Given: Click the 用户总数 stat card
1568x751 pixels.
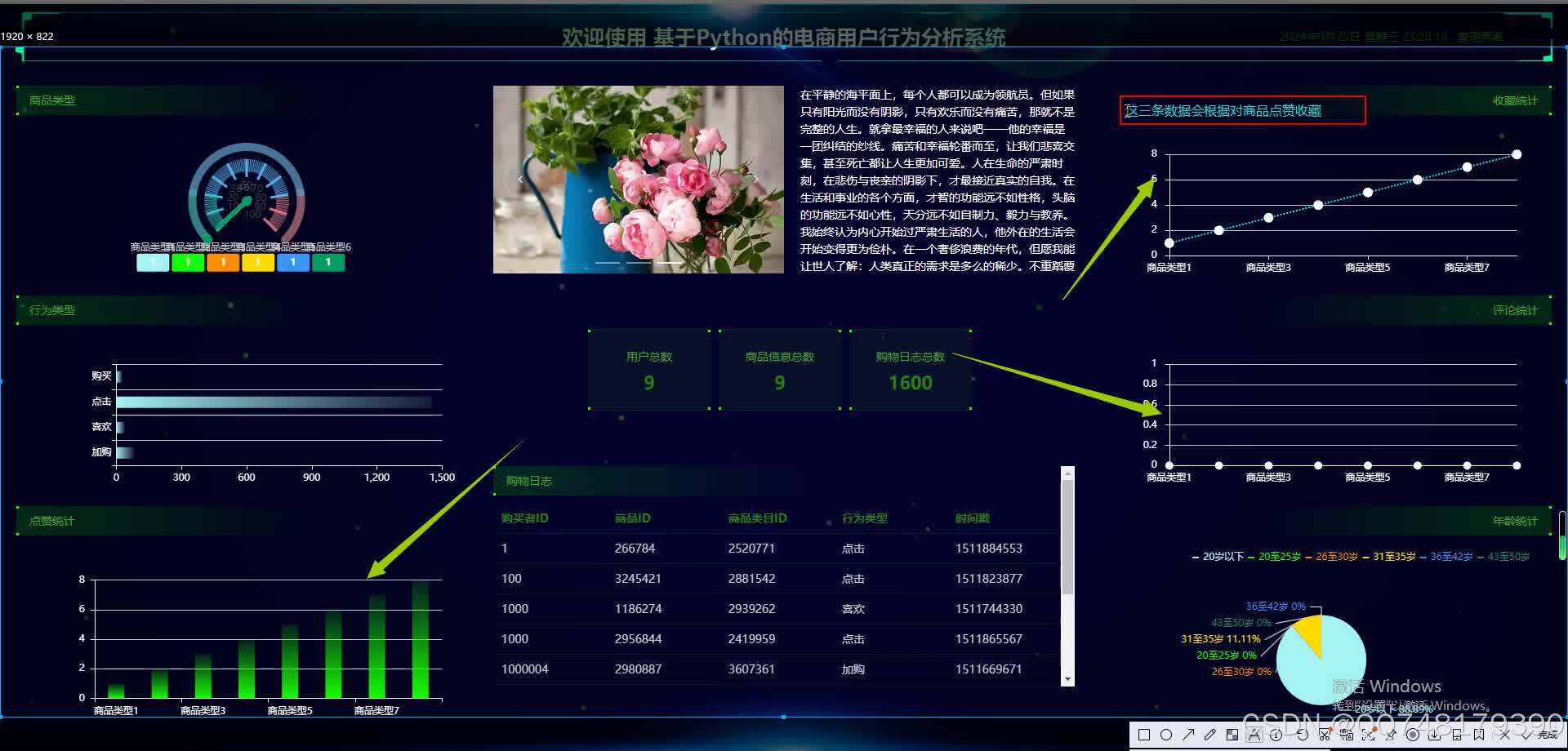Looking at the screenshot, I should tap(649, 370).
